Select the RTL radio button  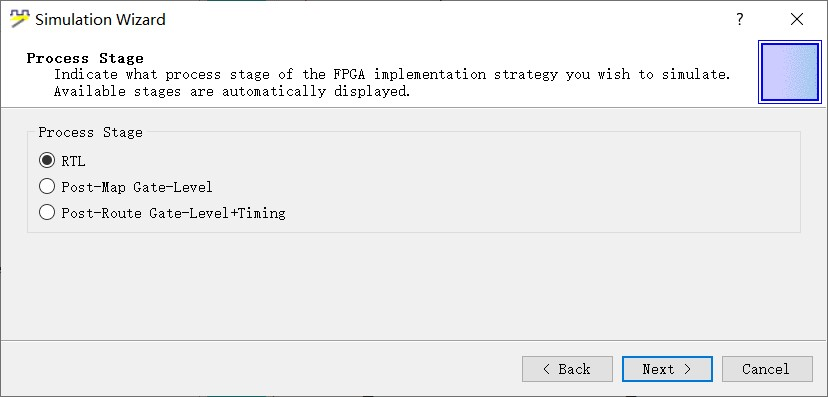click(47, 160)
